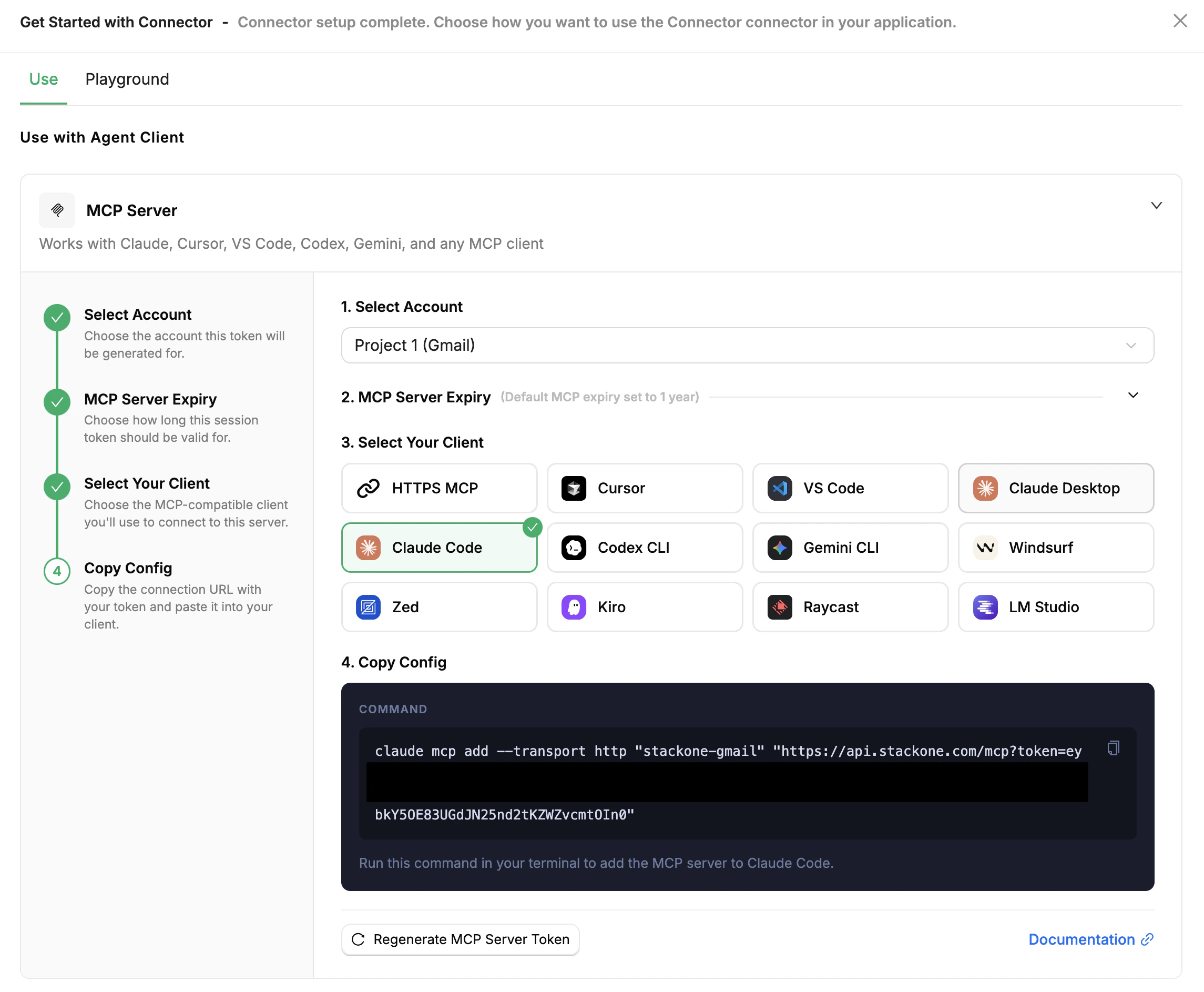
Task: Click the COMMAND label
Action: coord(393,709)
